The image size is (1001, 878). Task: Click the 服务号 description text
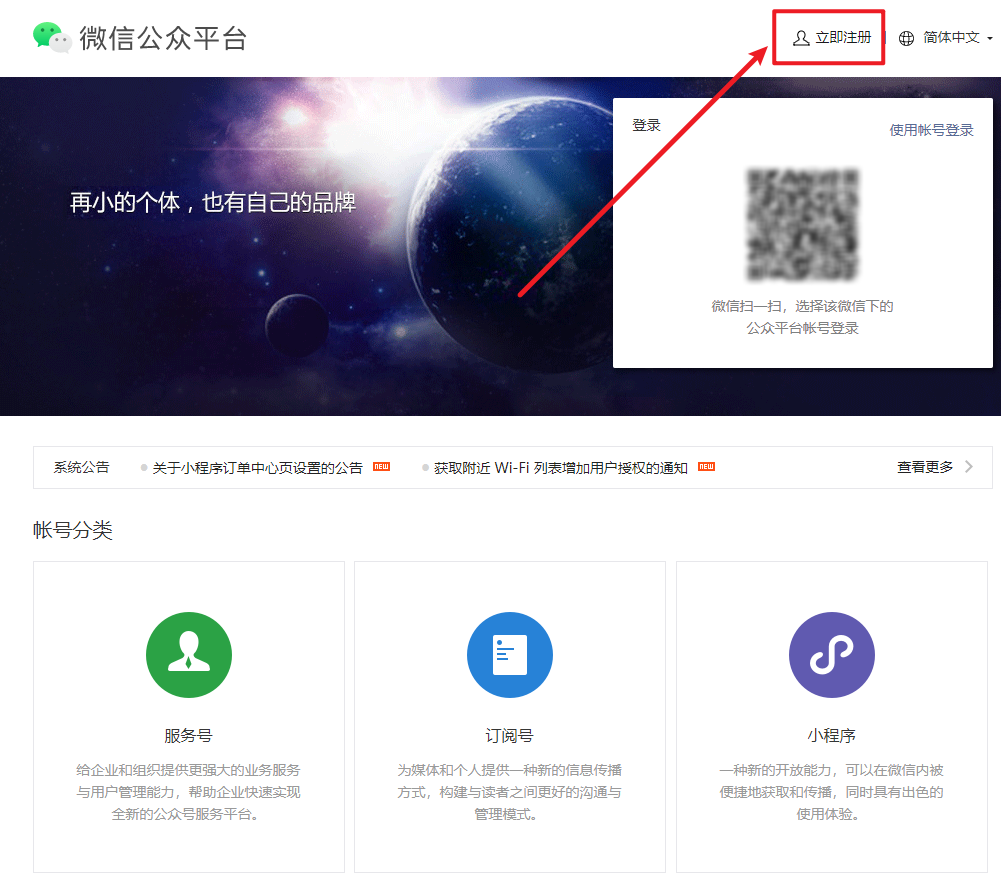[x=188, y=792]
